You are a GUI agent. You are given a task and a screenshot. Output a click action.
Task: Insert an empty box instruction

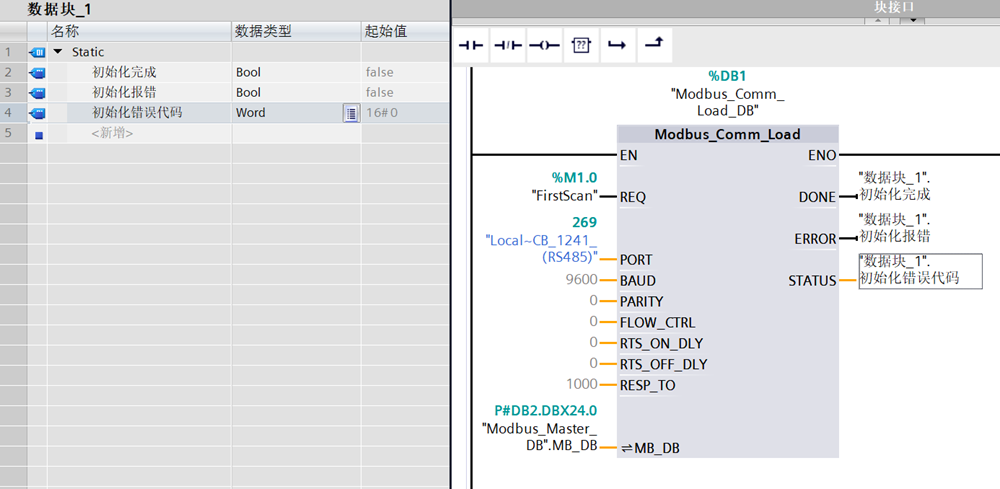coord(581,45)
